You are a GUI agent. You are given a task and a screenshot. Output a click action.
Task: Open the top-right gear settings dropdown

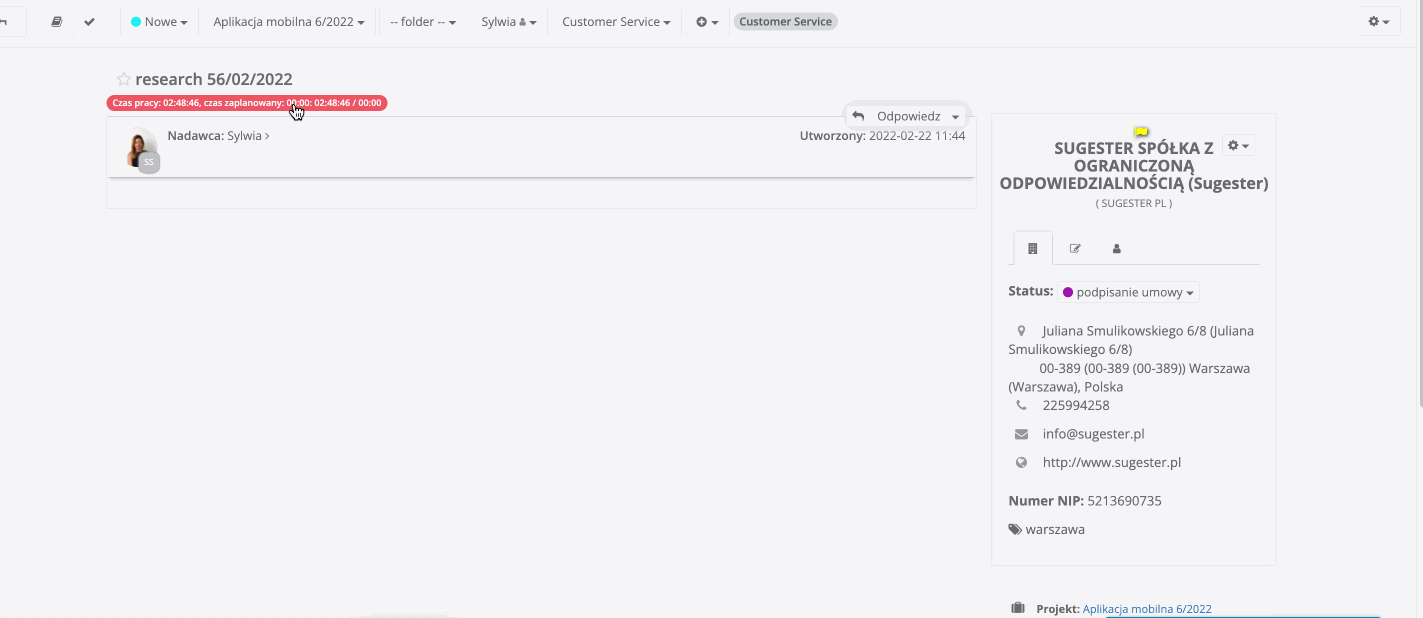click(1379, 21)
